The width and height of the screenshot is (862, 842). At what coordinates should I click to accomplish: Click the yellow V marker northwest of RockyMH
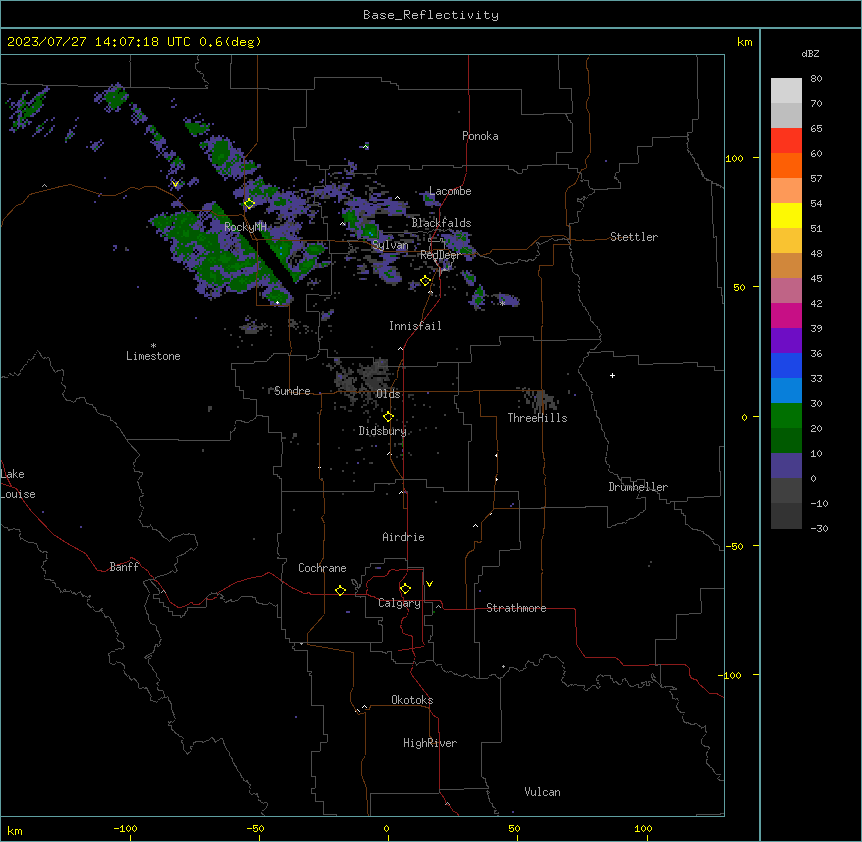(x=175, y=184)
